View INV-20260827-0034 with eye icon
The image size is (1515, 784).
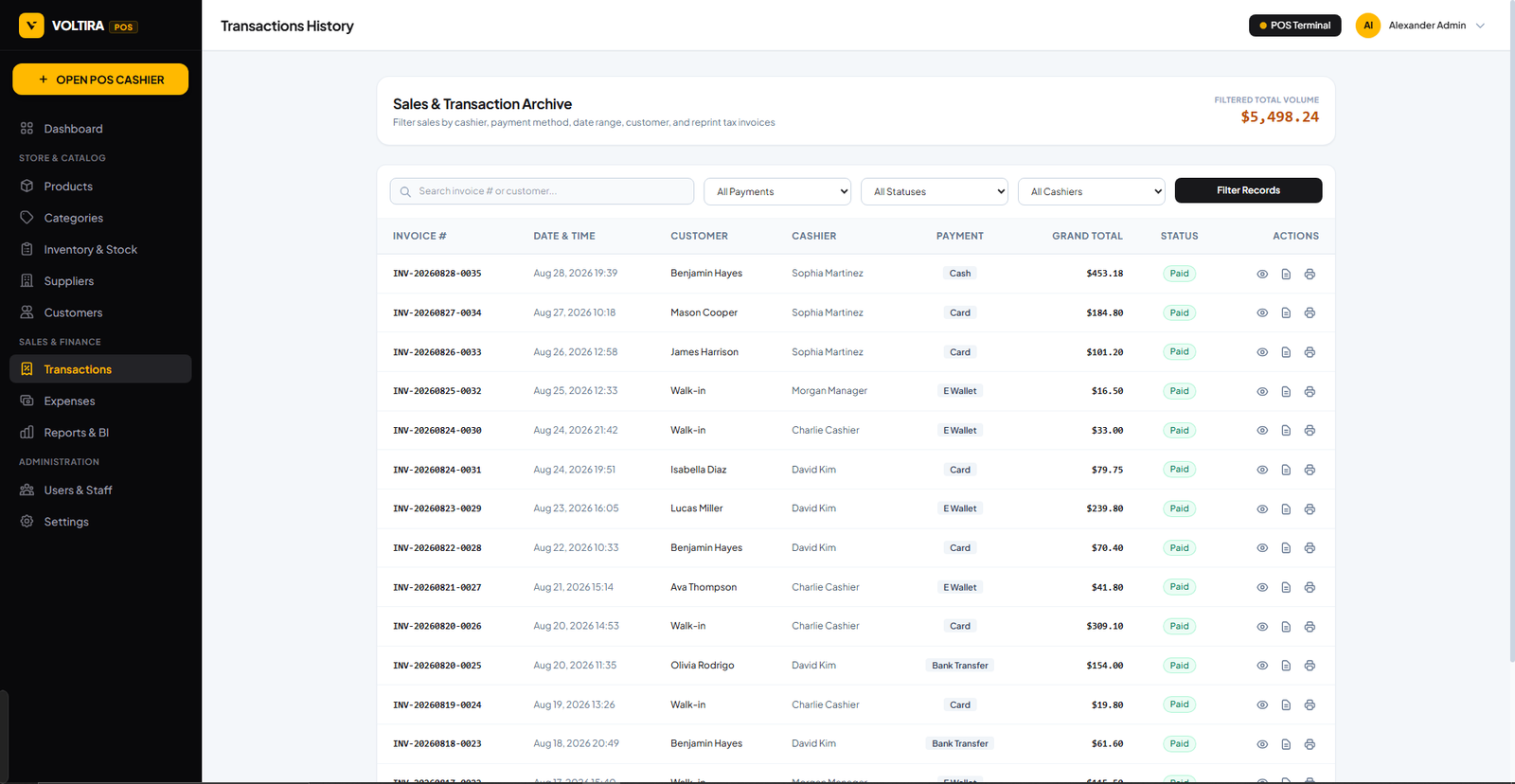1262,312
